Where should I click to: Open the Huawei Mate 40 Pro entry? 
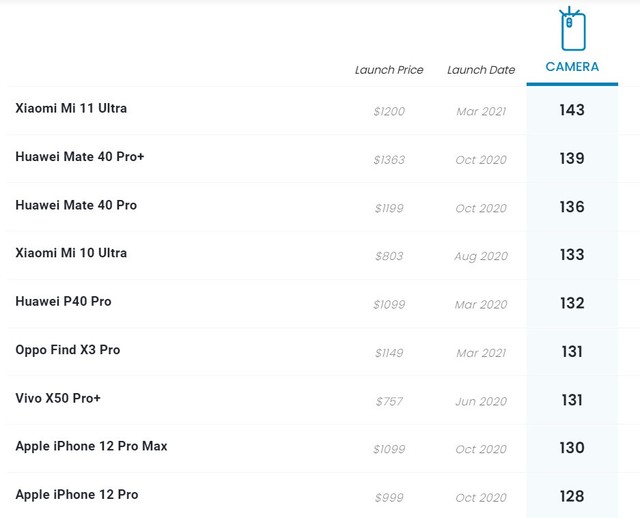(76, 205)
